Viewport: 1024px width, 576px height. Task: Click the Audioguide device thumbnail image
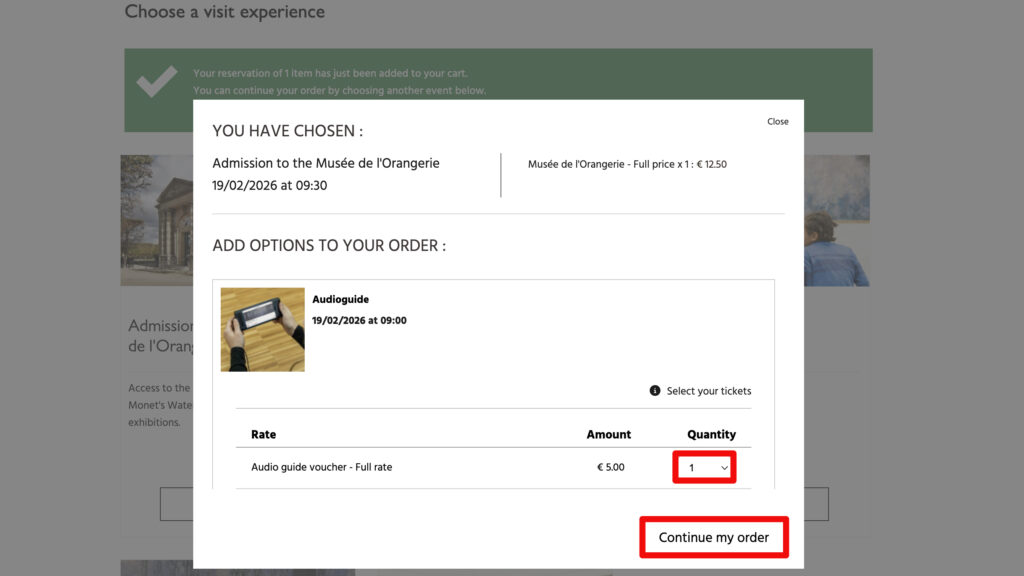pos(262,330)
